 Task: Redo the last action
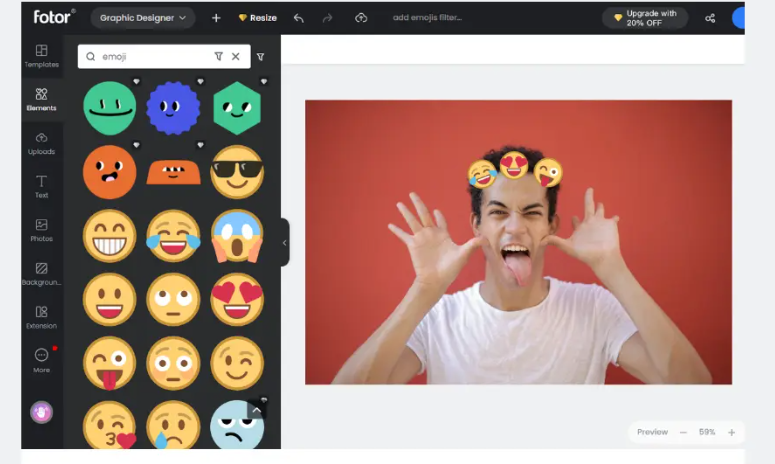click(327, 18)
